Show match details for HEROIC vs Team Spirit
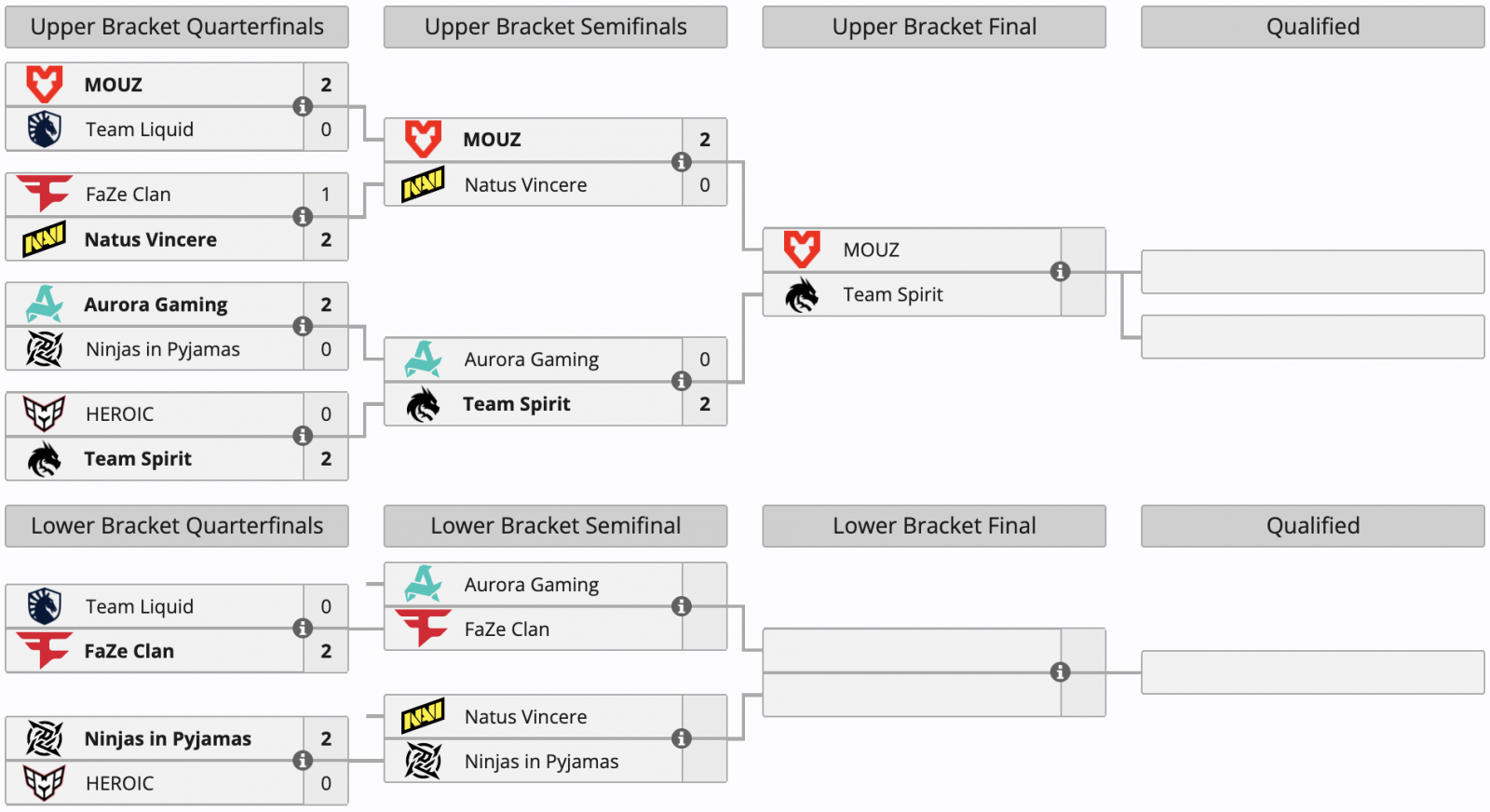The width and height of the screenshot is (1490, 812). click(x=303, y=436)
